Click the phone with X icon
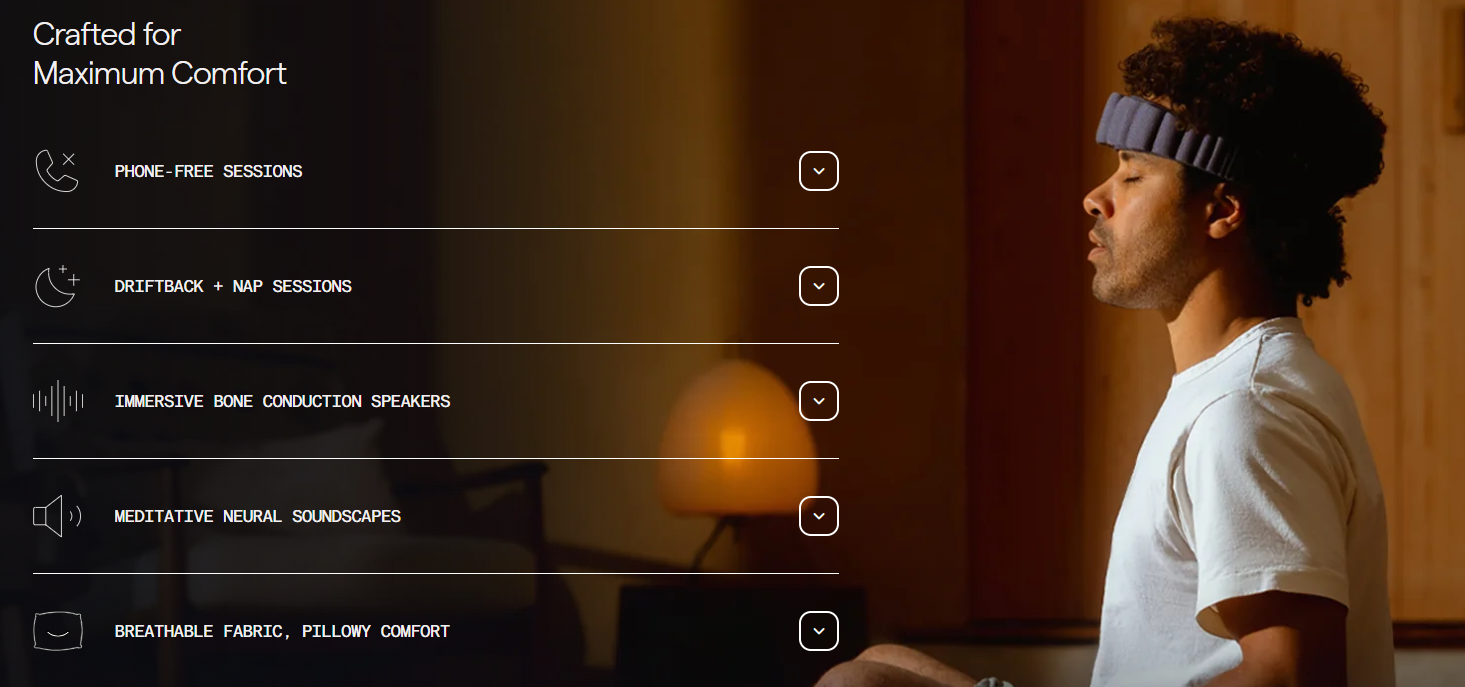1465x687 pixels. 56,171
